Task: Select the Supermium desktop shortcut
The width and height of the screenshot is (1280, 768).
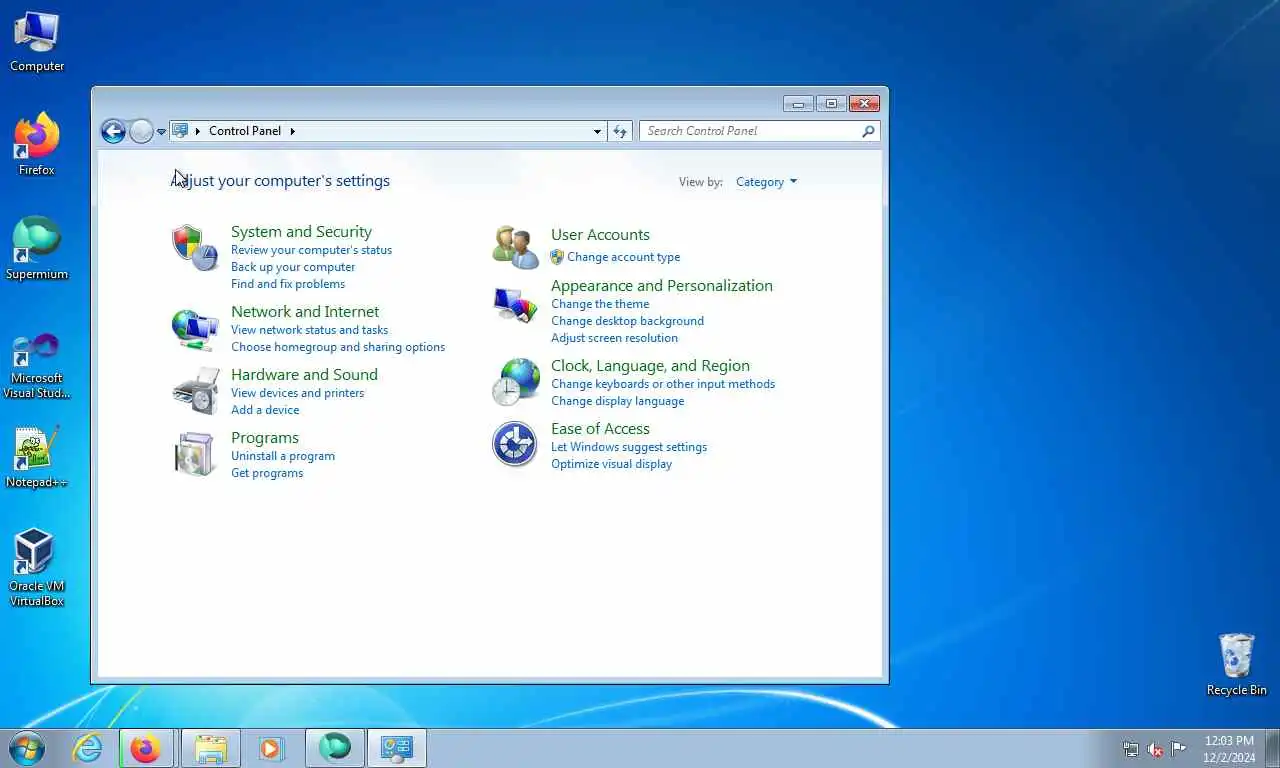Action: 37,249
